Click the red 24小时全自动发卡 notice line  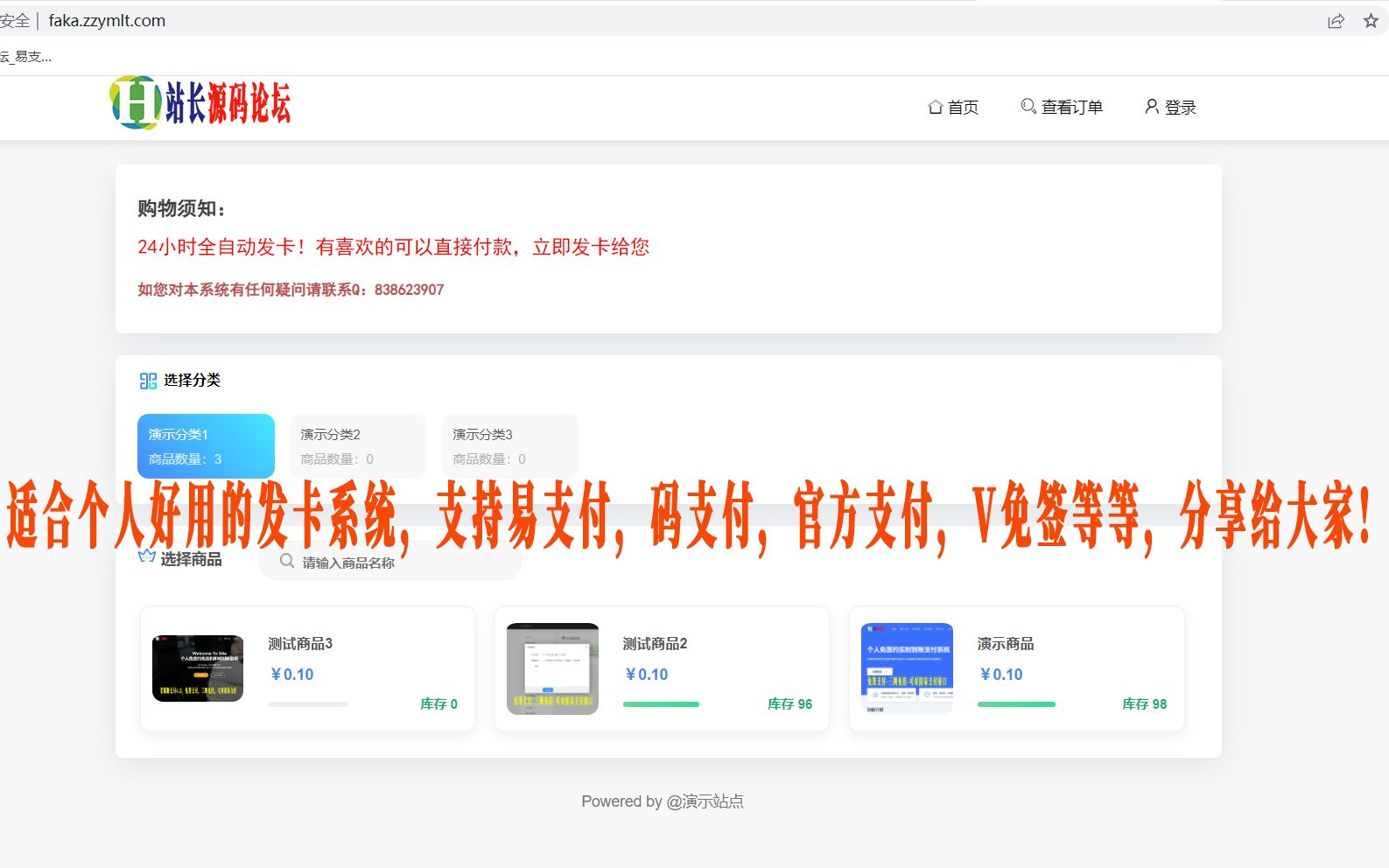click(393, 247)
